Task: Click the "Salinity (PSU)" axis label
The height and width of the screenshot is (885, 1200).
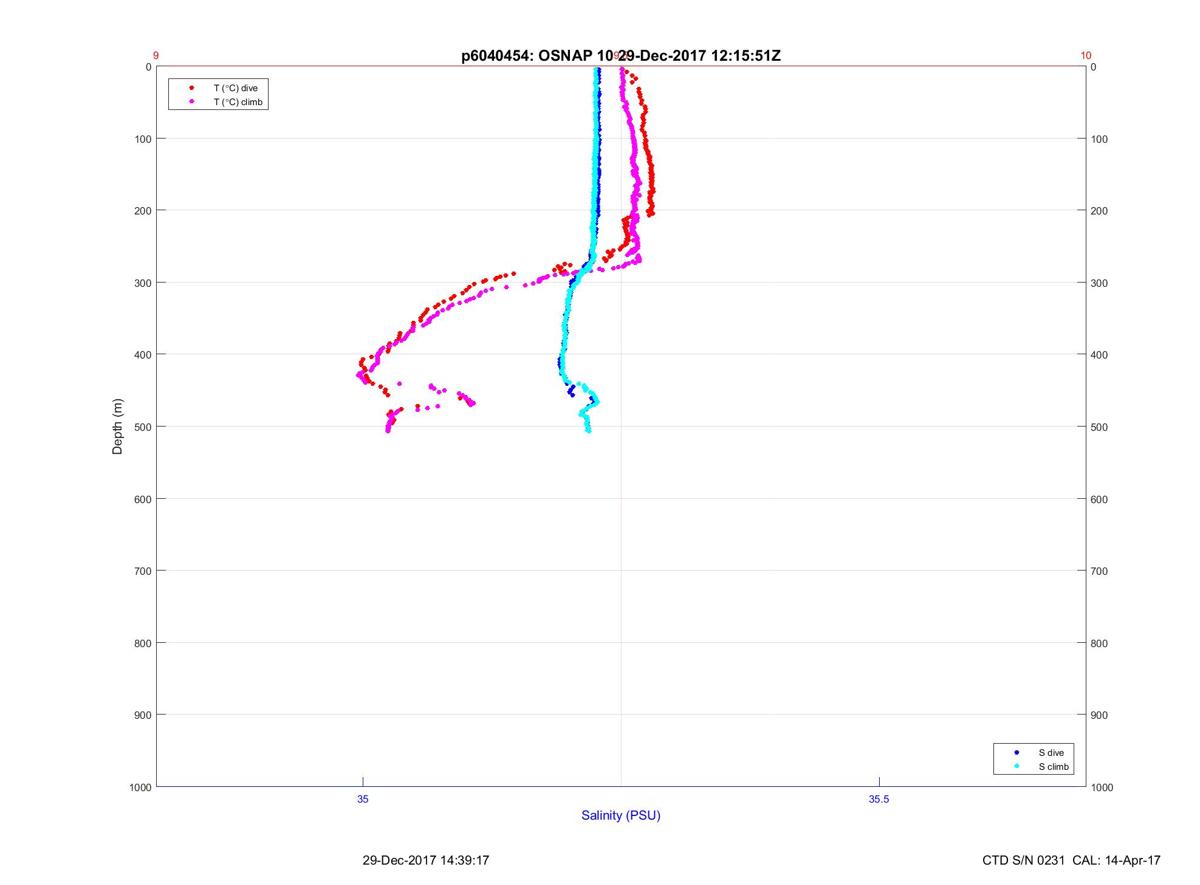Action: (621, 816)
